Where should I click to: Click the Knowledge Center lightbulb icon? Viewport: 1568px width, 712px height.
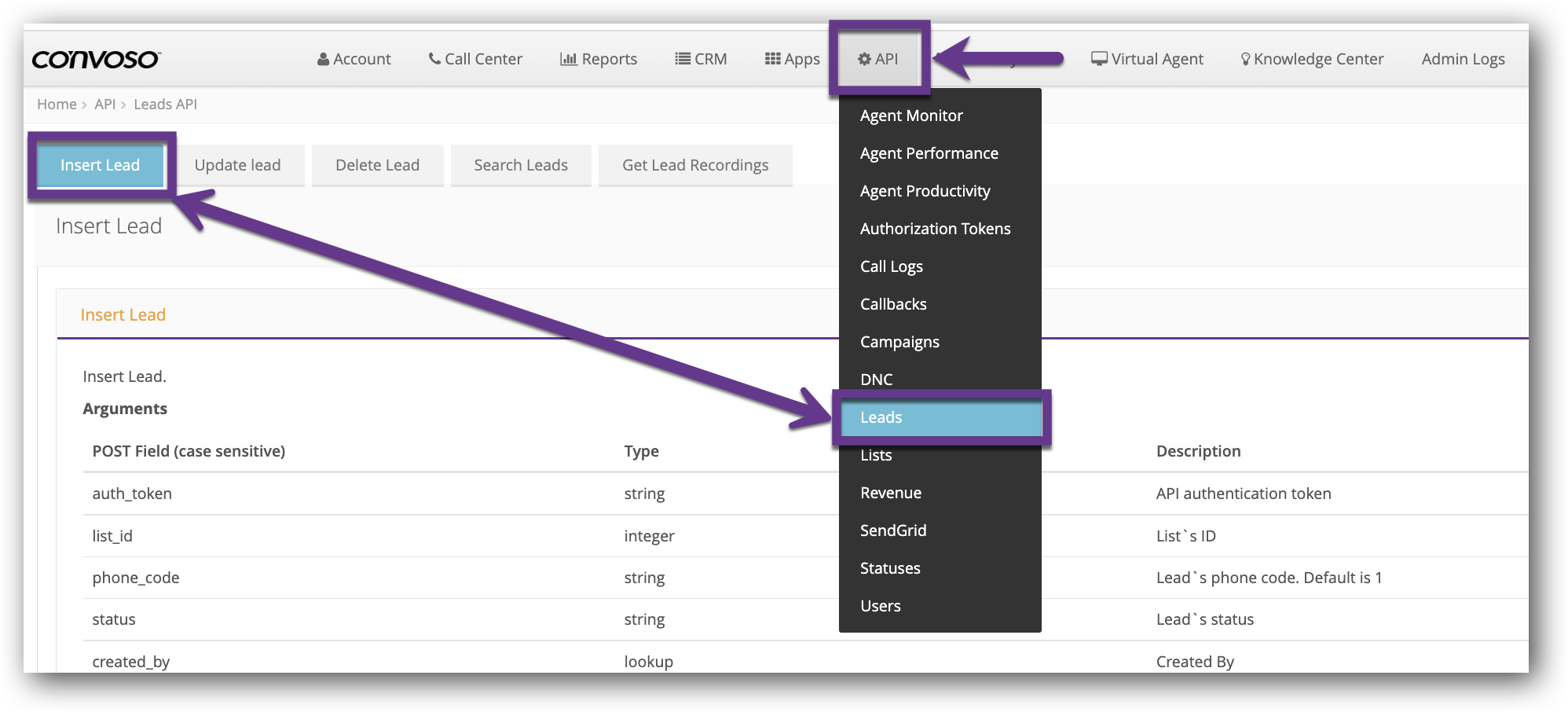click(x=1245, y=59)
